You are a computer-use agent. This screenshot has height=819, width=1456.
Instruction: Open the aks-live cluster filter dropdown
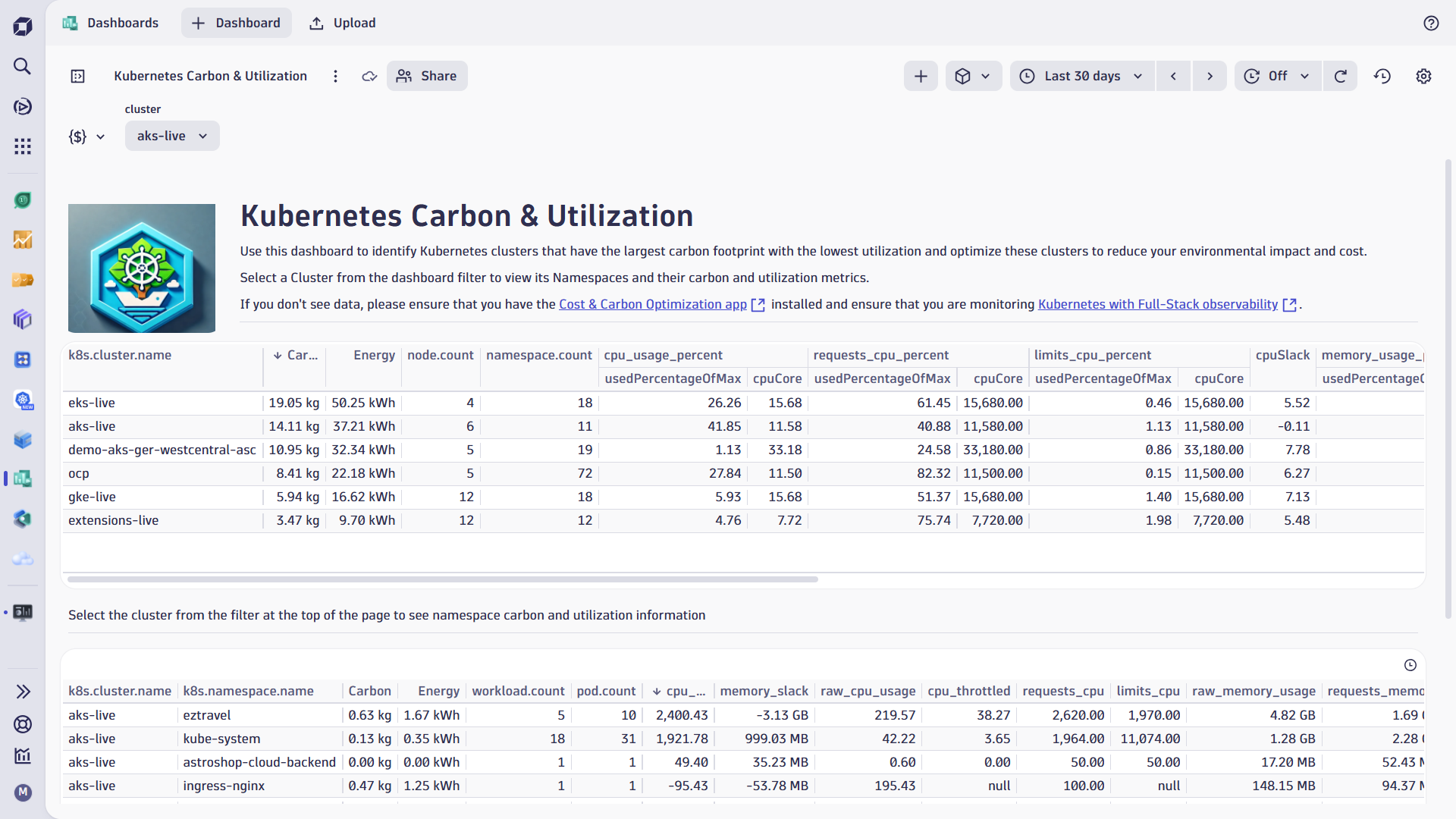pyautogui.click(x=171, y=136)
